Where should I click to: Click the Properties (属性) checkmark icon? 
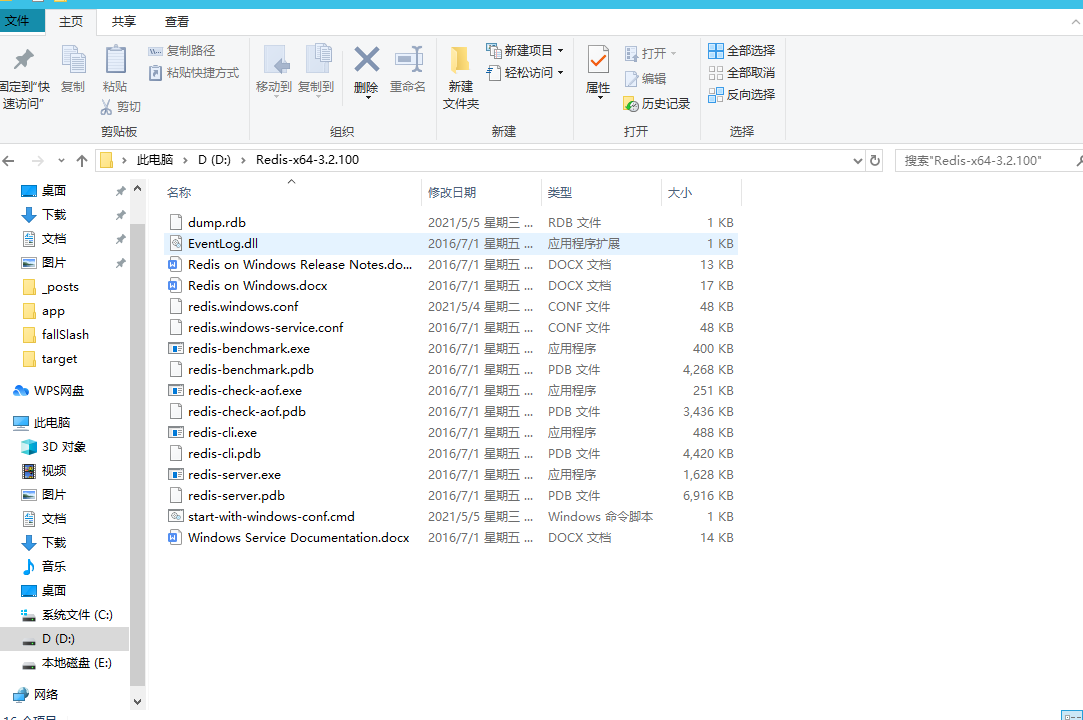coord(598,60)
